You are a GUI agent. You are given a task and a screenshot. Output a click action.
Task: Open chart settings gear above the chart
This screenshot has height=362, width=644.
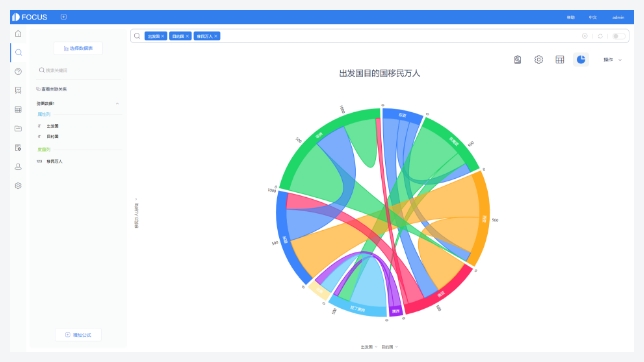click(x=538, y=60)
